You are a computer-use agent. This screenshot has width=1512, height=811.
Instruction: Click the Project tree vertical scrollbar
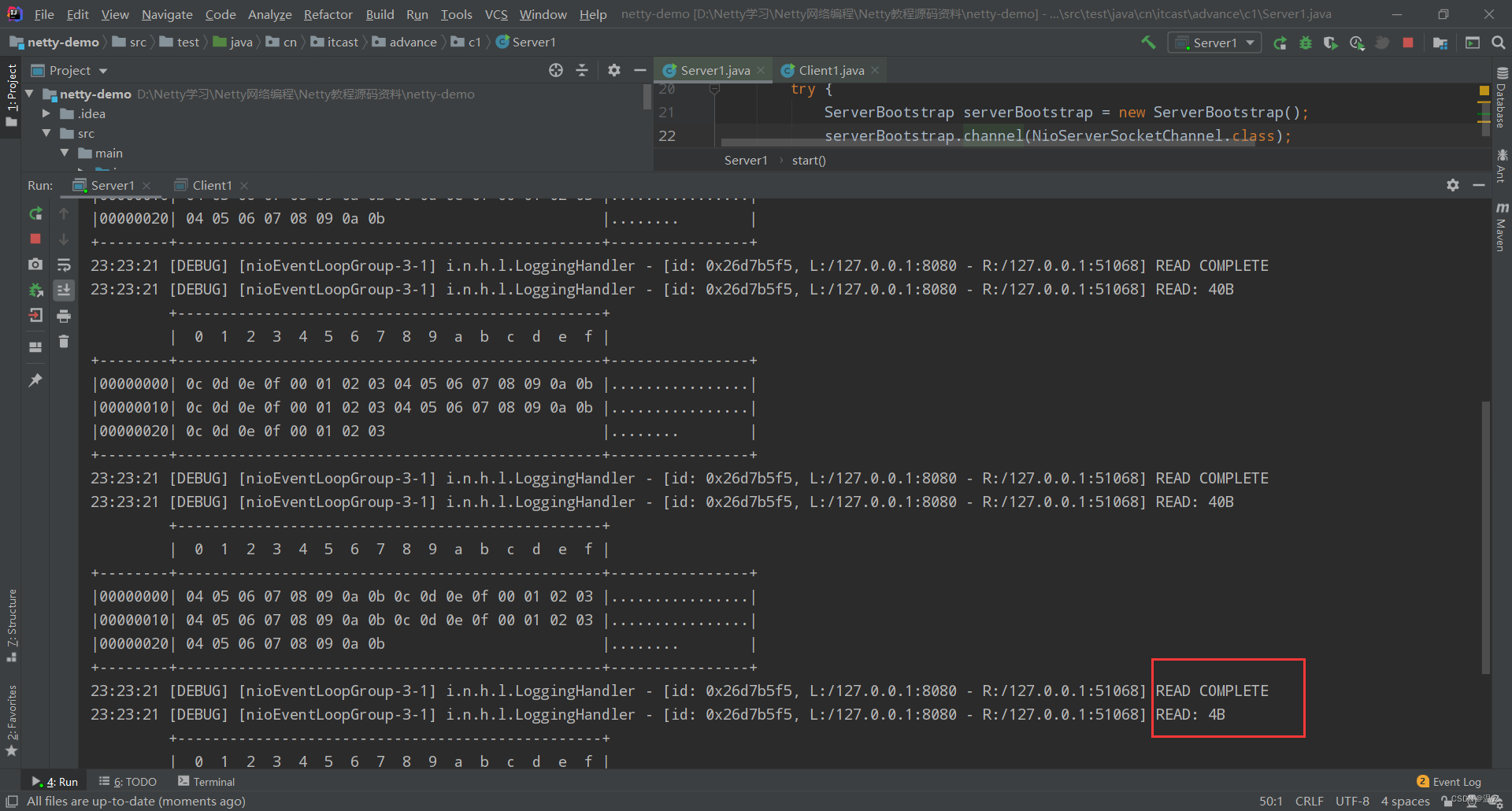click(647, 97)
